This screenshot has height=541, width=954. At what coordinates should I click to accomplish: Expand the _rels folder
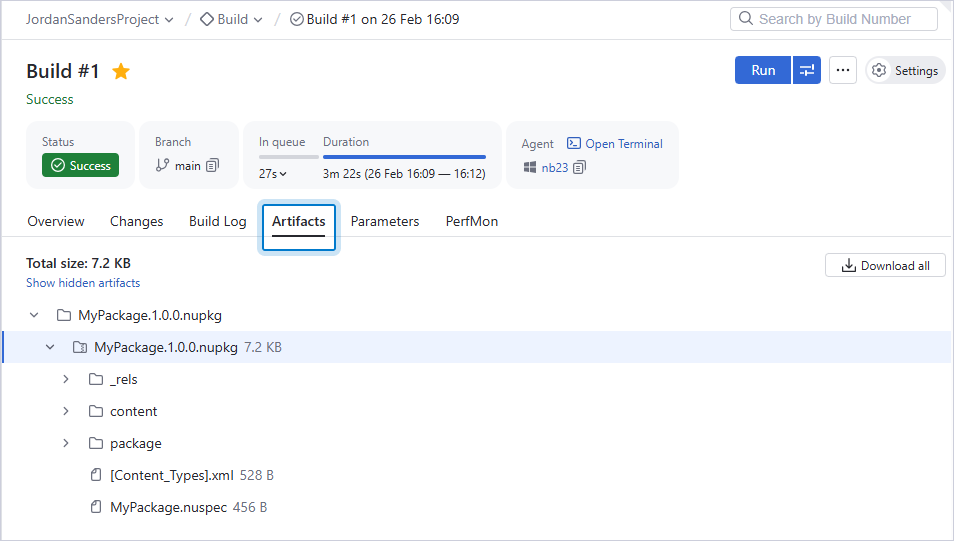pyautogui.click(x=66, y=379)
